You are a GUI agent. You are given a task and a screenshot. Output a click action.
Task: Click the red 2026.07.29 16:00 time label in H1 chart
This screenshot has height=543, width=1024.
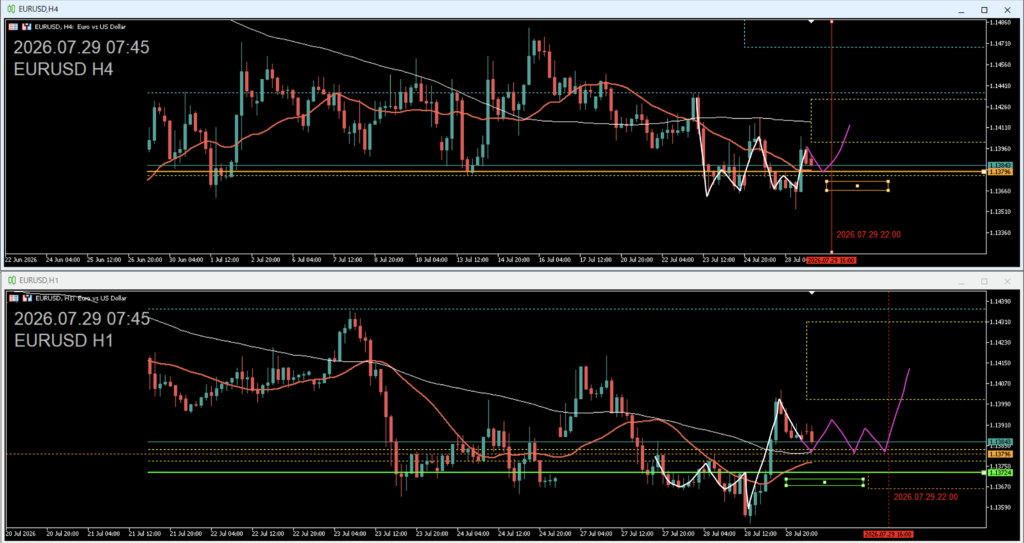coord(888,534)
